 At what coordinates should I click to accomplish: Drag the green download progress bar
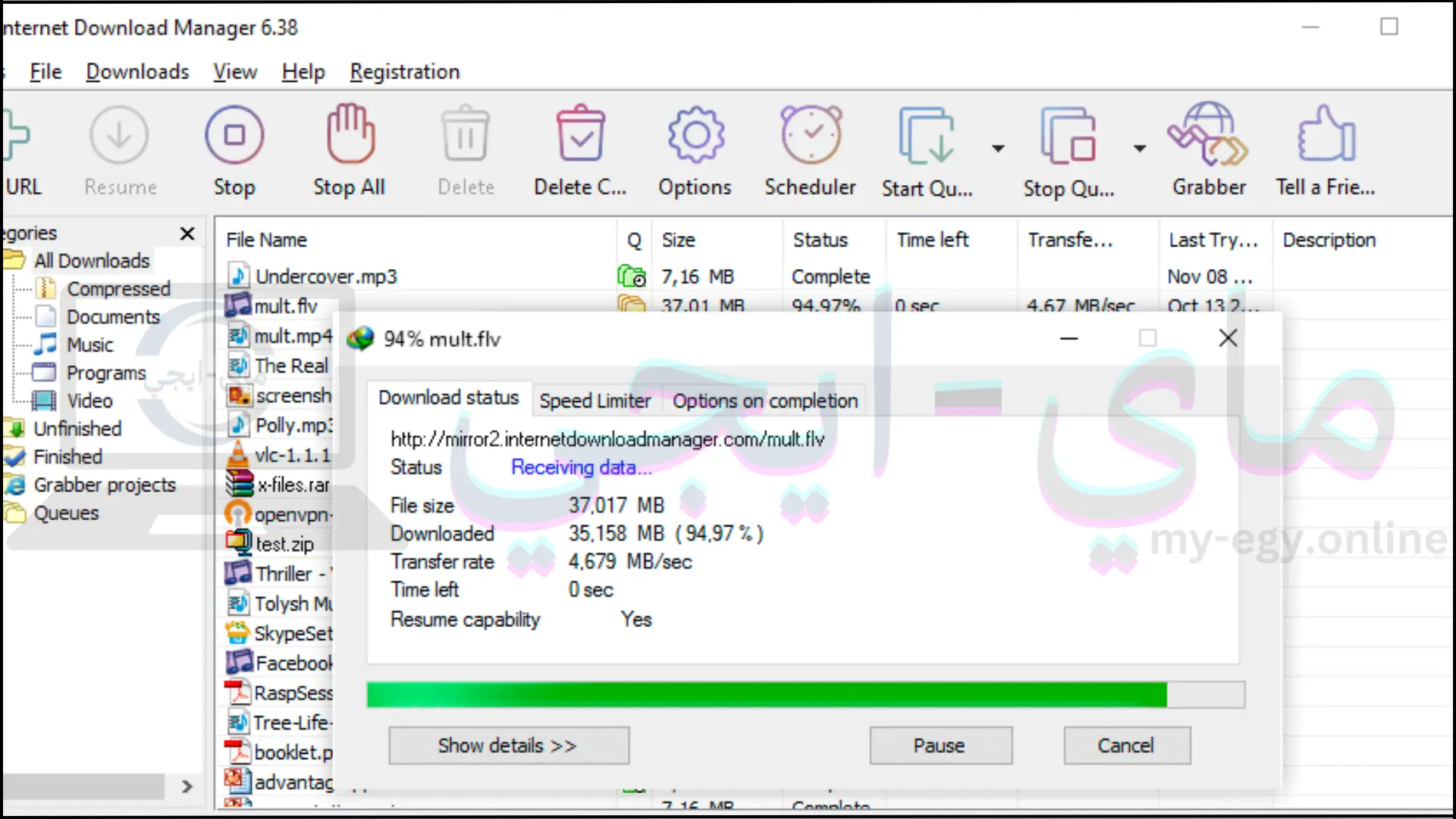click(x=805, y=693)
